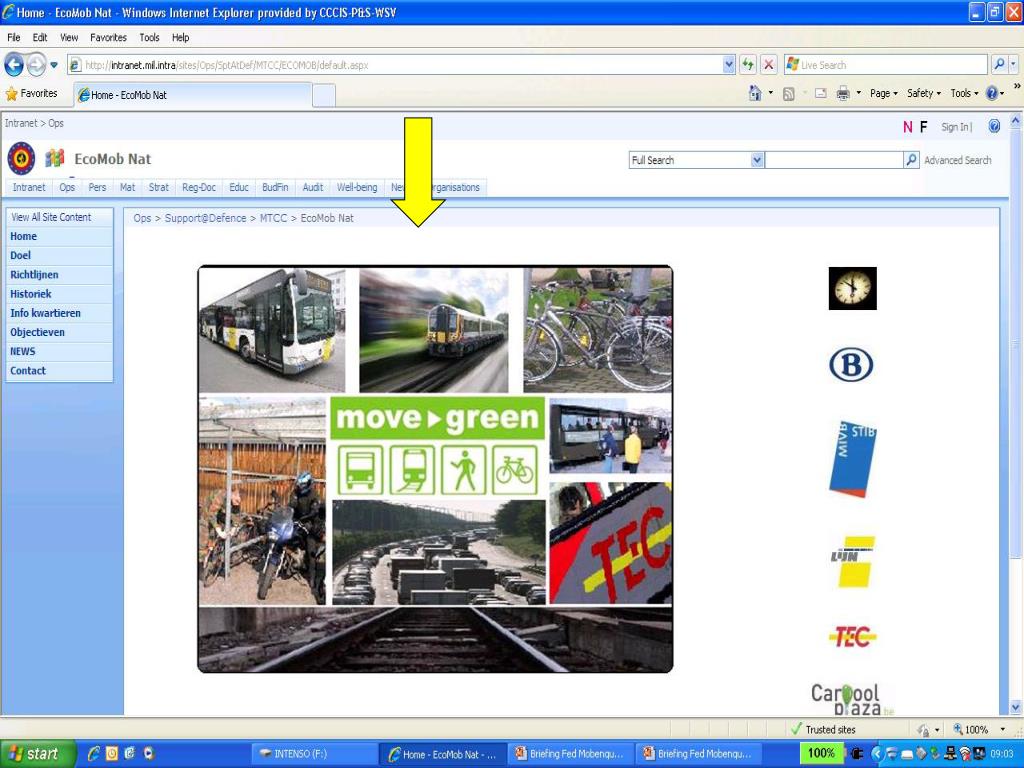Click the browser Back arrow button
The image size is (1024, 768).
(14, 65)
